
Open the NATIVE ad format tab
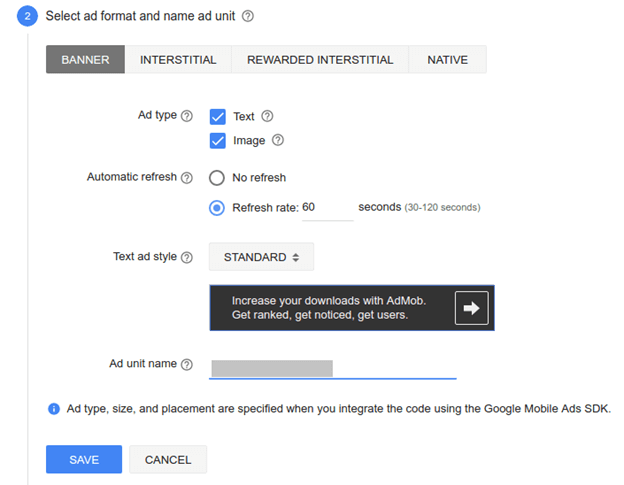[447, 60]
